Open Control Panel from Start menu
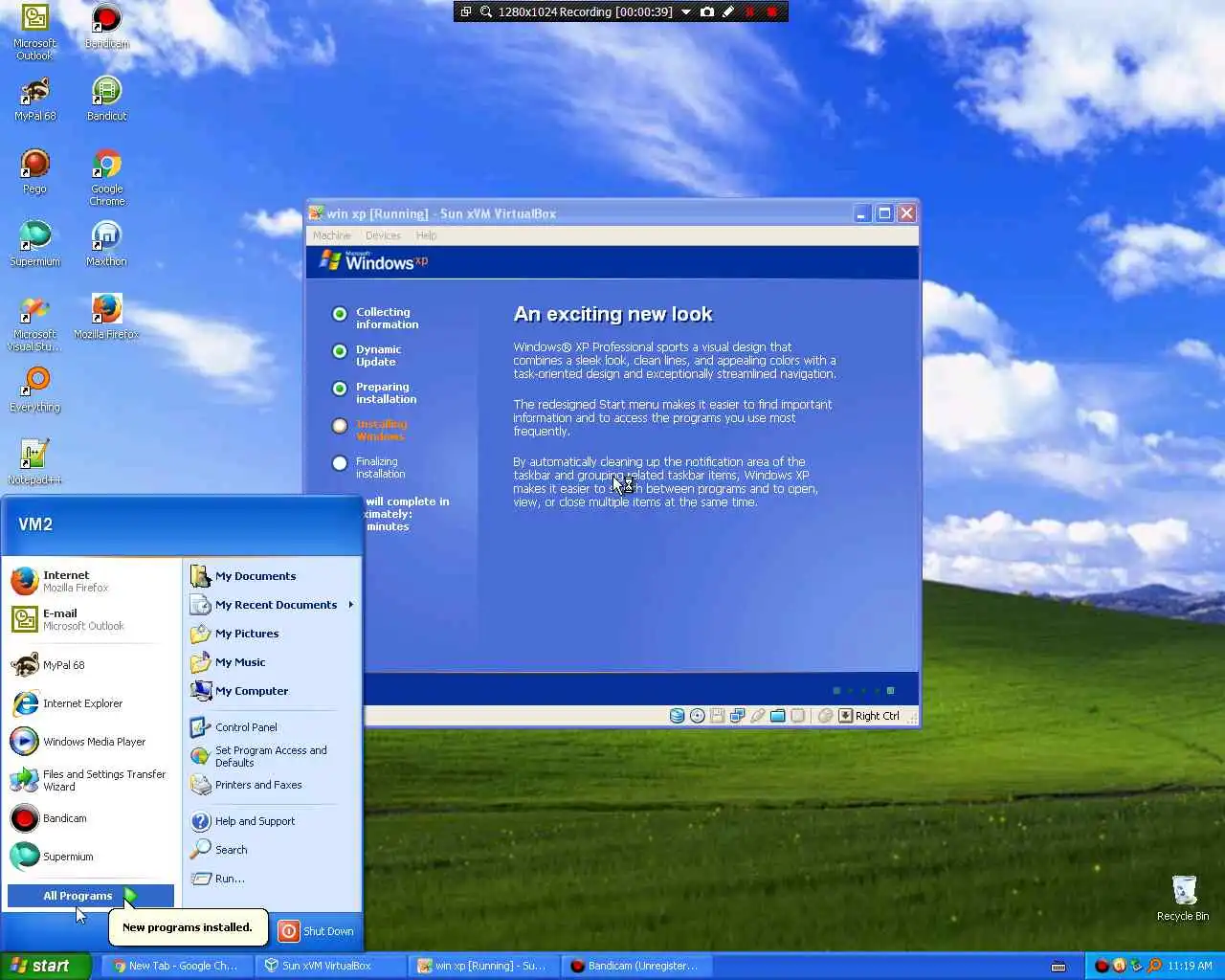This screenshot has height=980, width=1225. [x=273, y=727]
